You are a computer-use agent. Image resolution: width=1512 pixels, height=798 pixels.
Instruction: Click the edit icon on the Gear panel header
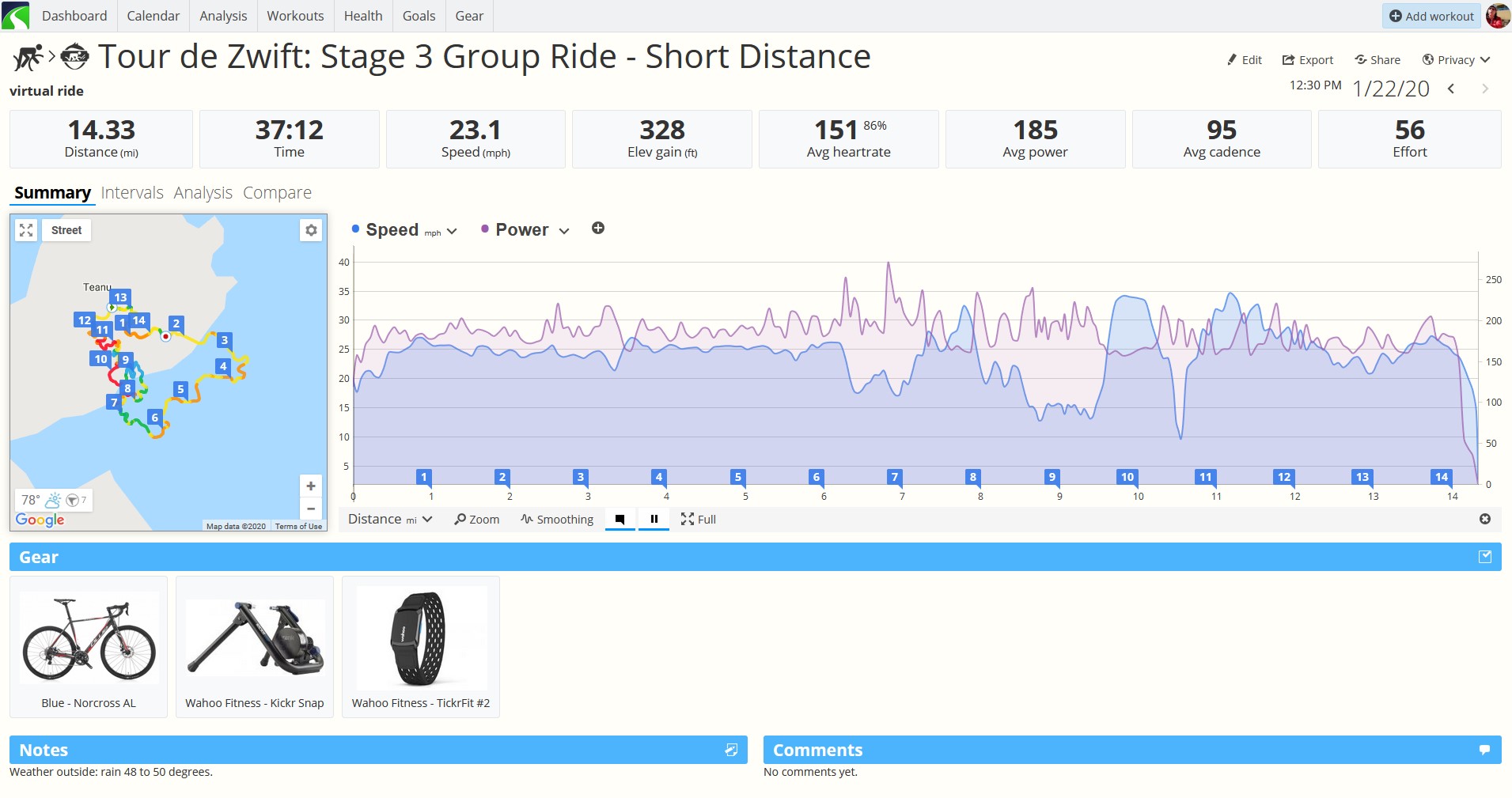pos(1485,557)
